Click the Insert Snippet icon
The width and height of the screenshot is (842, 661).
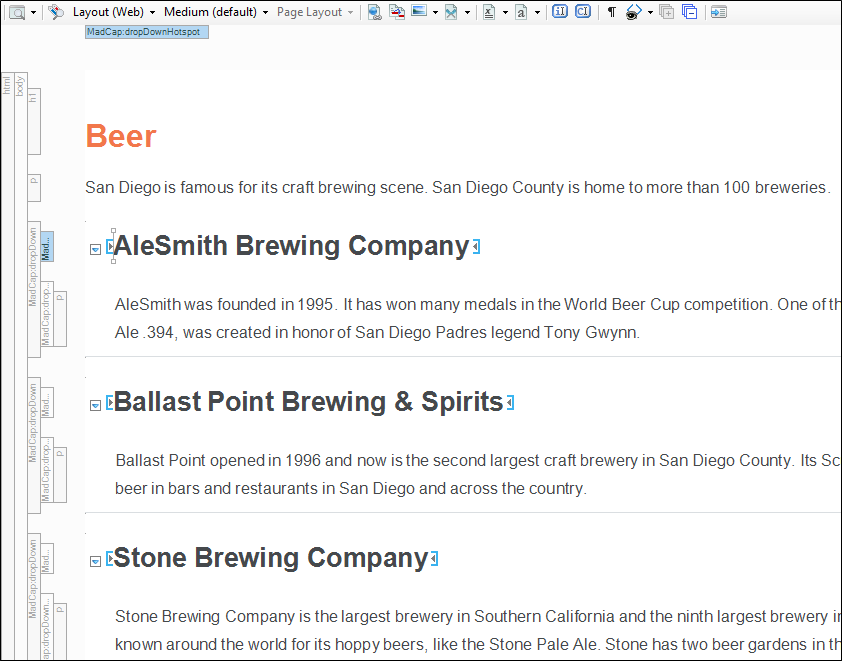click(451, 12)
